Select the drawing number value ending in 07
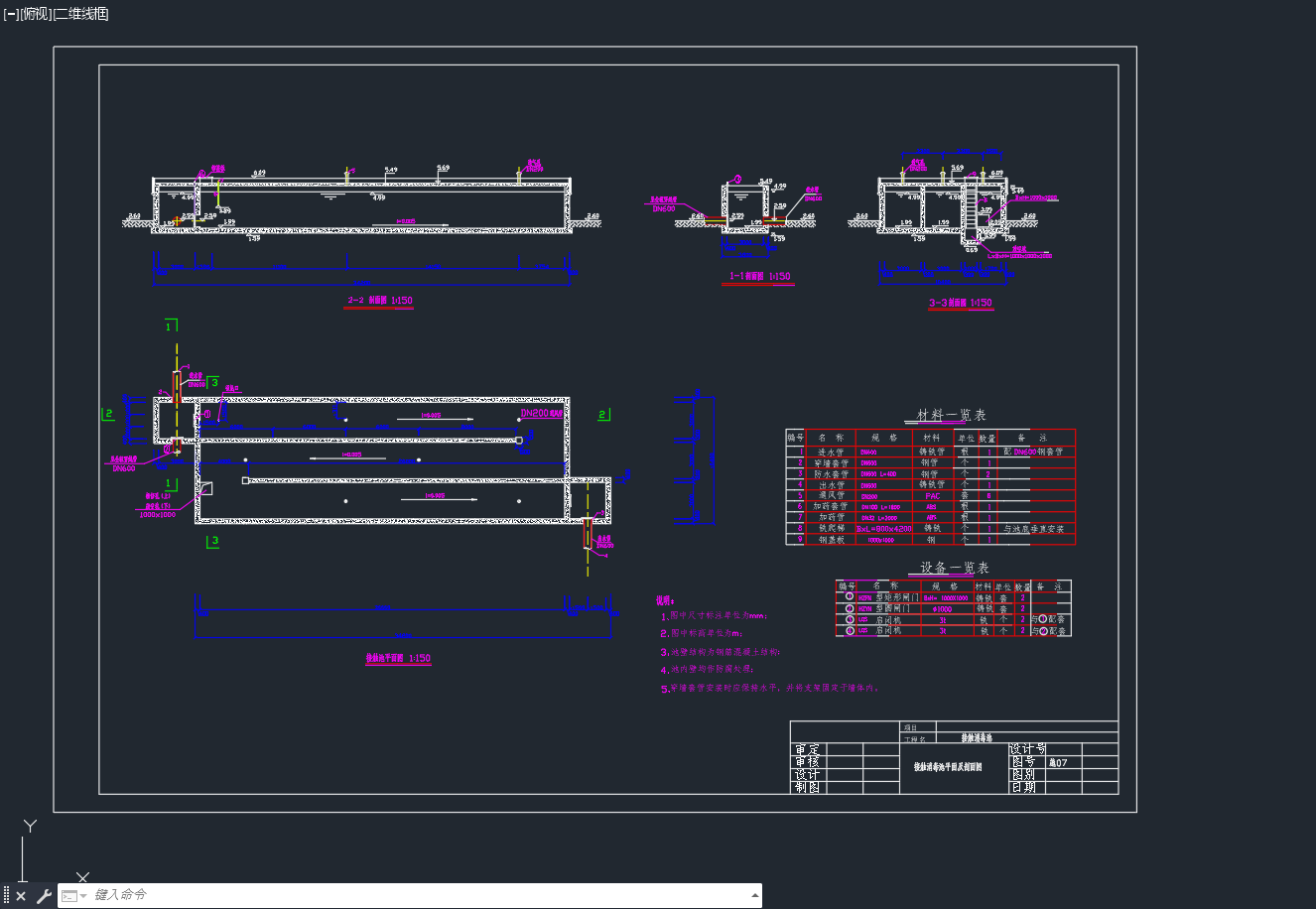The image size is (1316, 909). [1058, 762]
